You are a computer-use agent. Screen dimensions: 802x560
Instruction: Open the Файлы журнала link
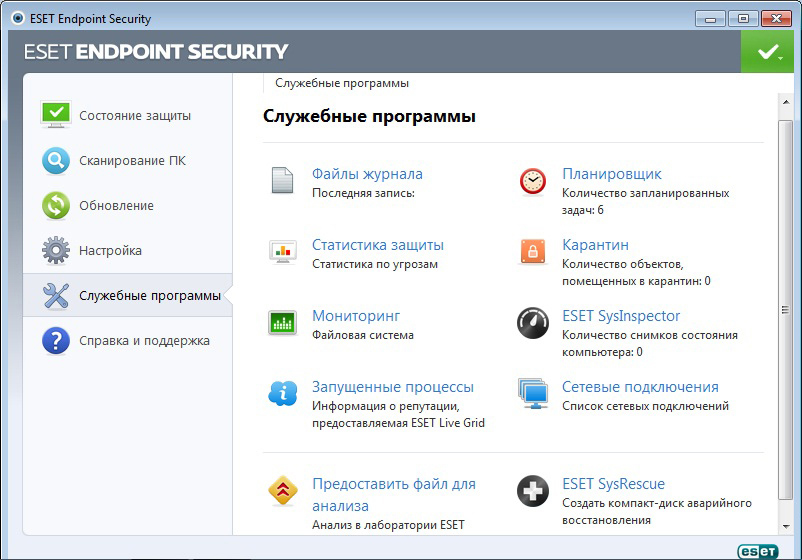click(367, 174)
